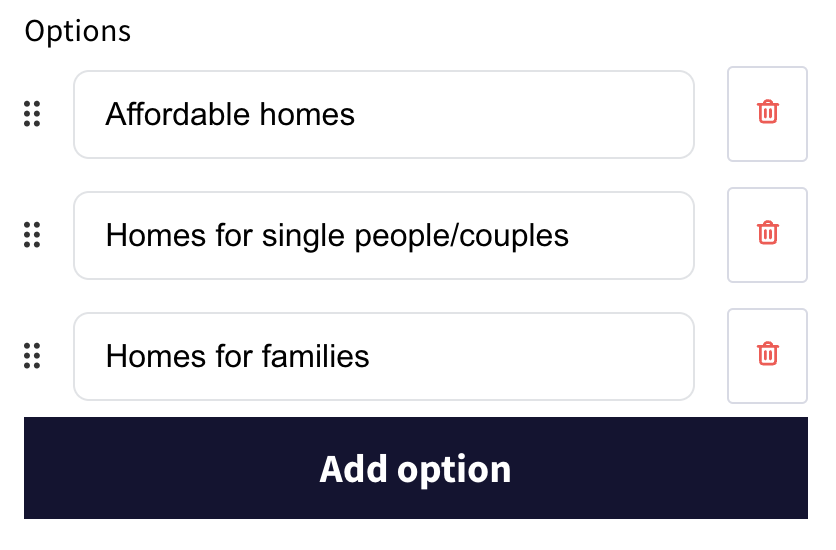Image resolution: width=836 pixels, height=550 pixels.
Task: Click the "Options" heading label
Action: tap(78, 31)
